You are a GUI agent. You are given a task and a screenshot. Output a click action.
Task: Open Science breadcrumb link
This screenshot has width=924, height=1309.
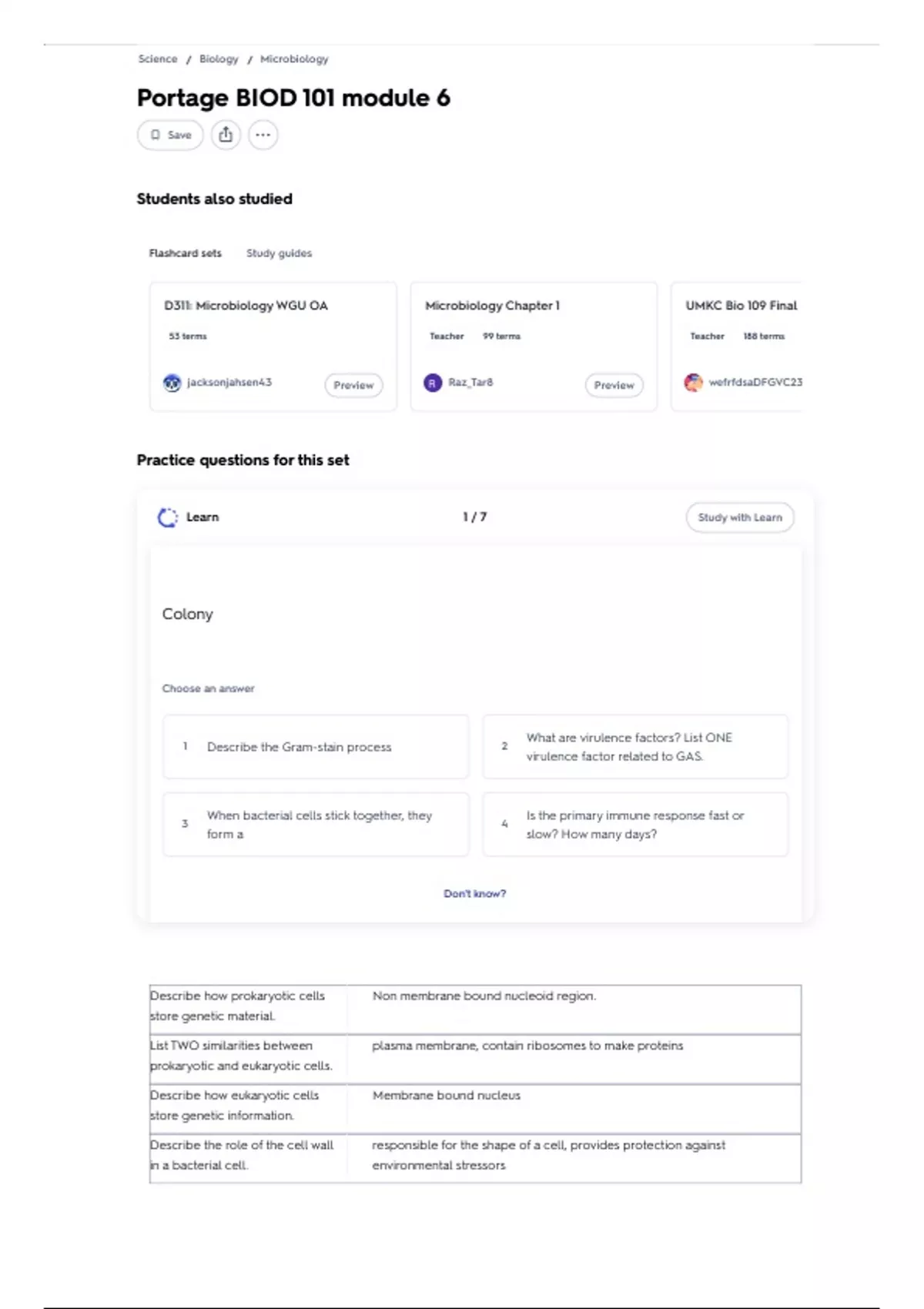click(158, 59)
